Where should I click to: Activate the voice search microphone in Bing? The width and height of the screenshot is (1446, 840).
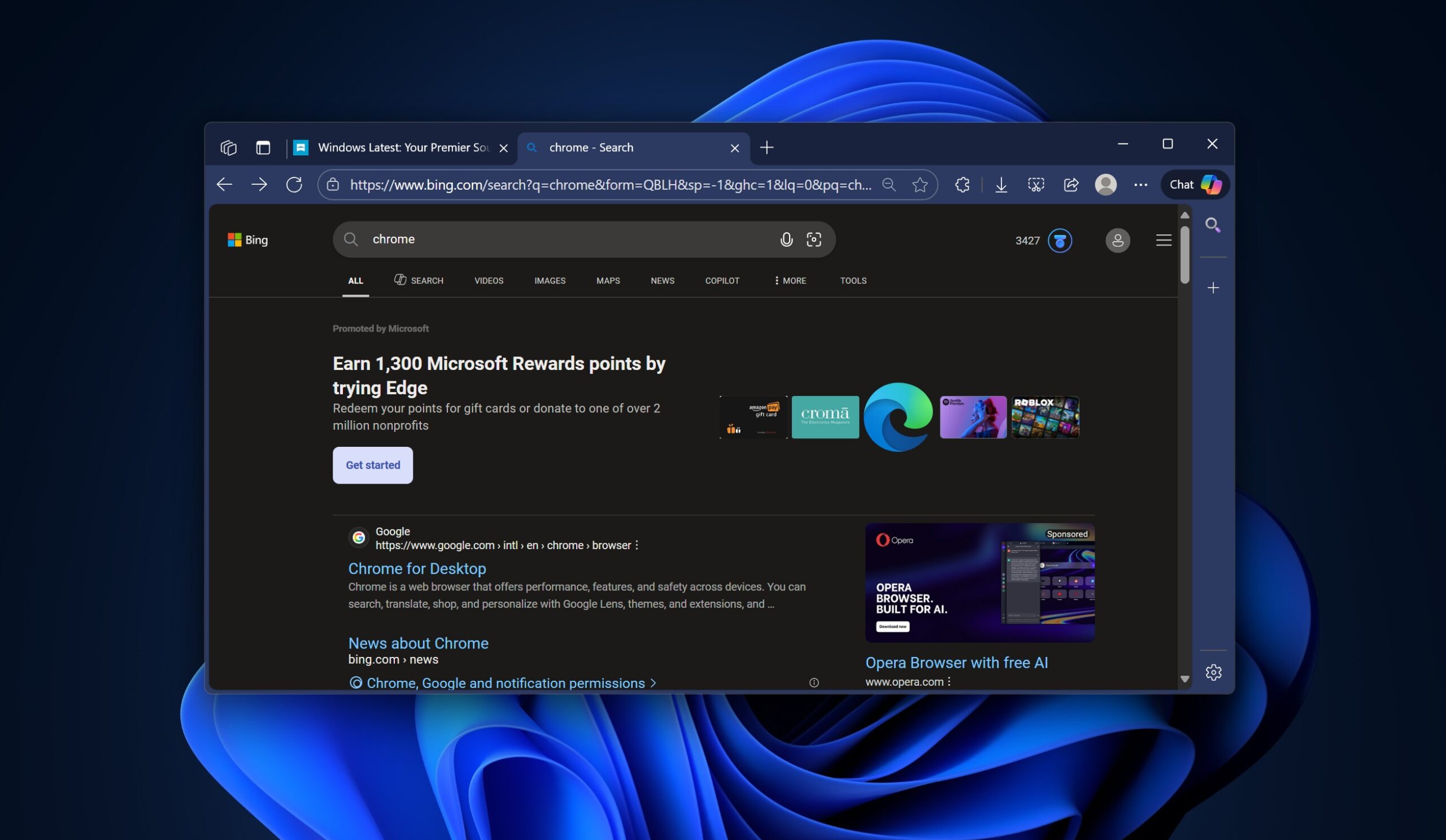pyautogui.click(x=786, y=240)
